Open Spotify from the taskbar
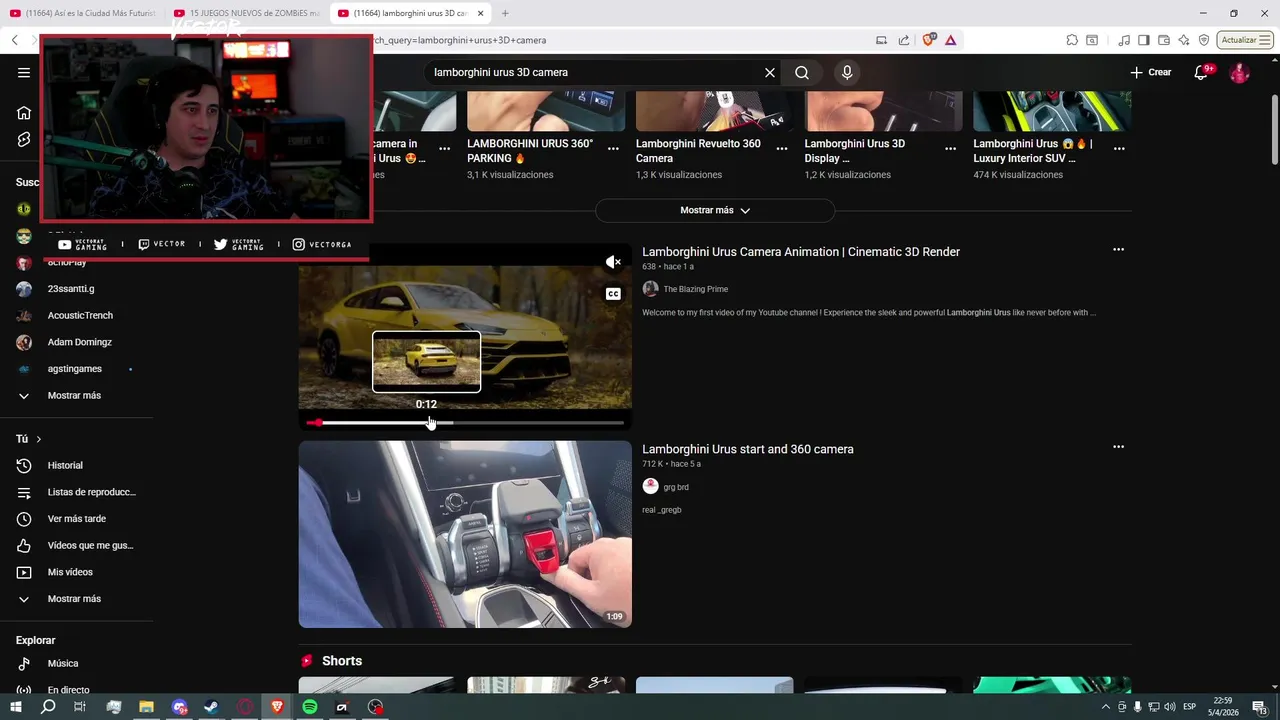1280x720 pixels. (x=310, y=707)
